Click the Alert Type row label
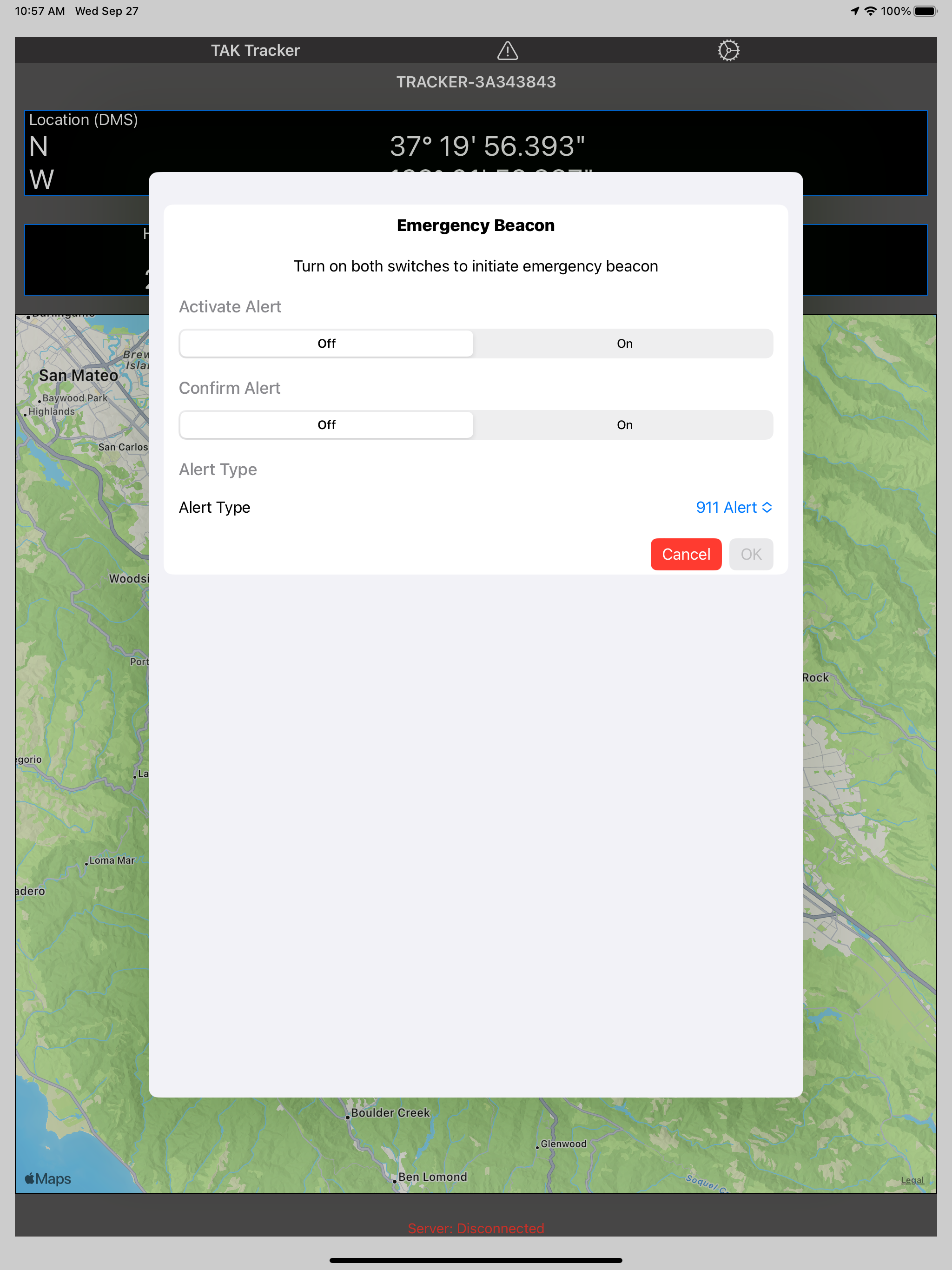The width and height of the screenshot is (952, 1270). tap(215, 508)
